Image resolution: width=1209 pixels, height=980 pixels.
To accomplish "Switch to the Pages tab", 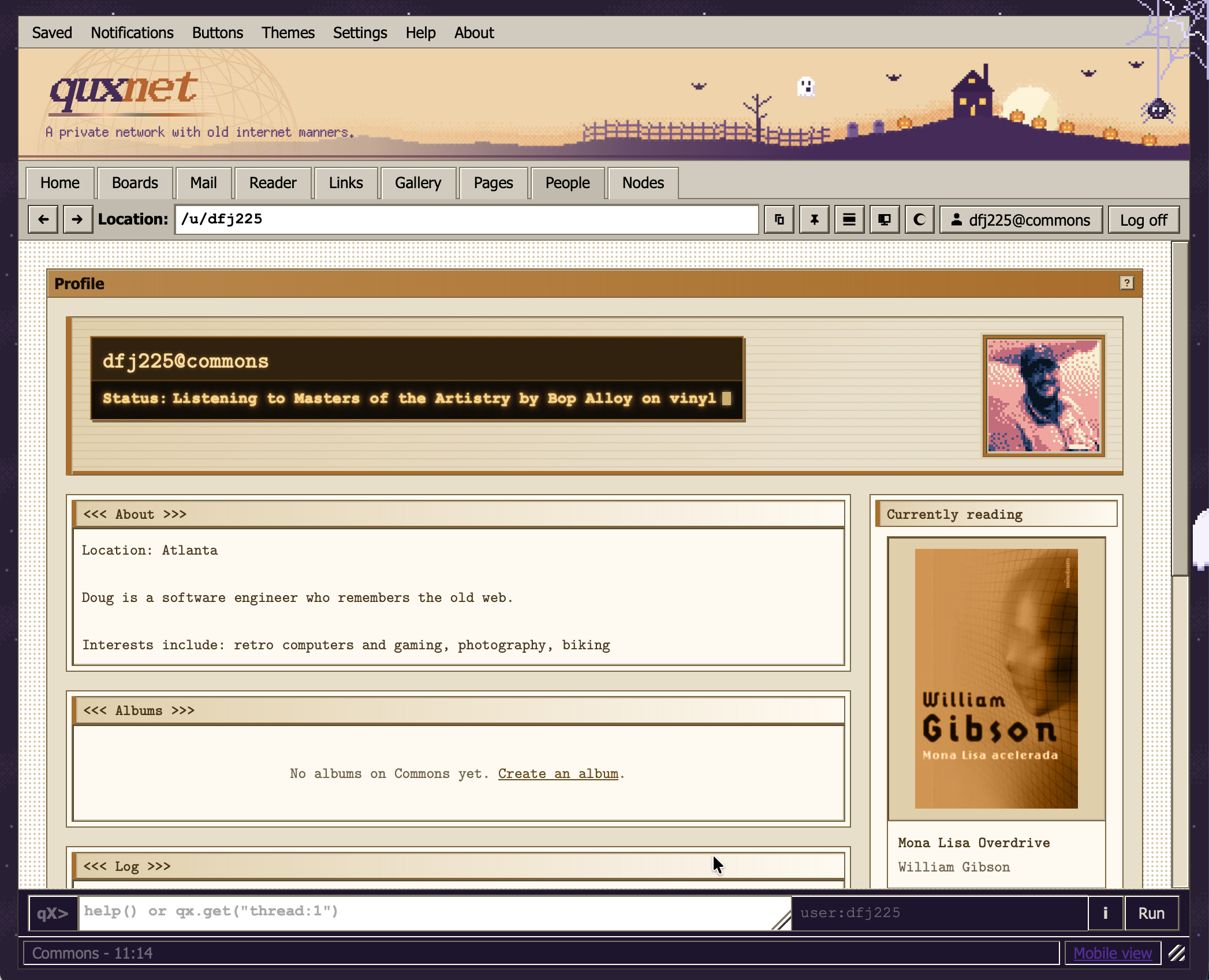I will (x=494, y=183).
